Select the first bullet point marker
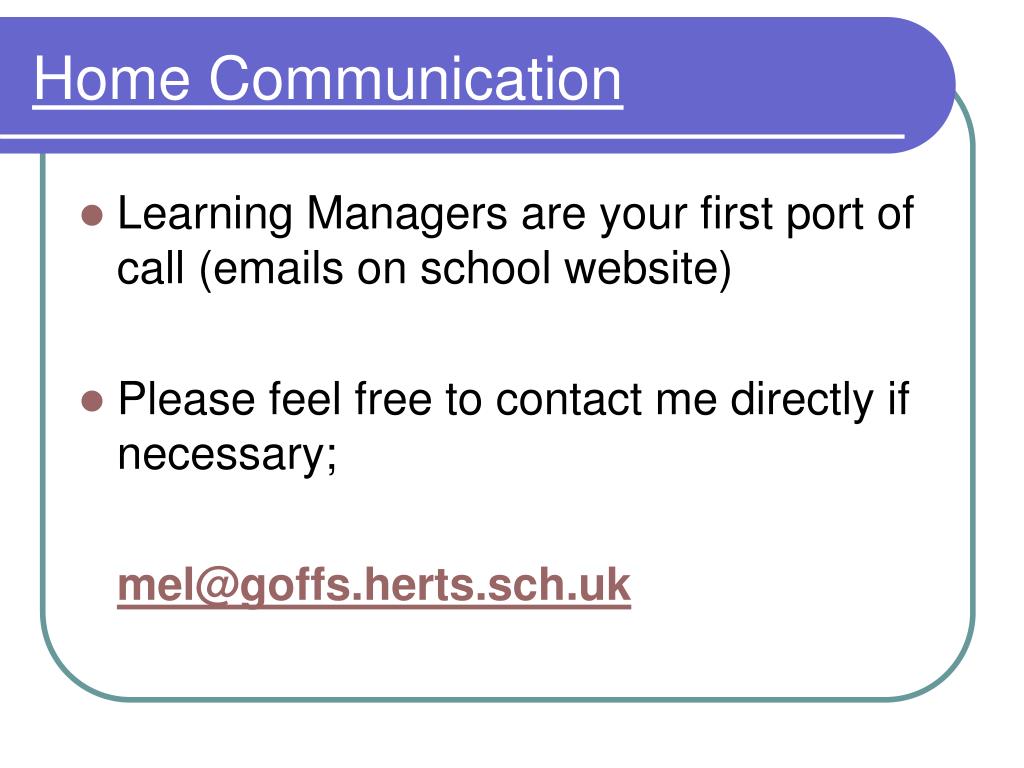 coord(93,215)
